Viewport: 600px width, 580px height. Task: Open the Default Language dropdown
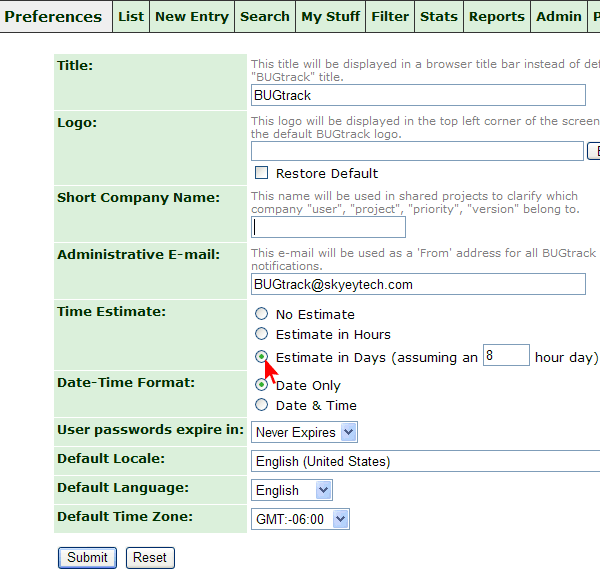(291, 490)
